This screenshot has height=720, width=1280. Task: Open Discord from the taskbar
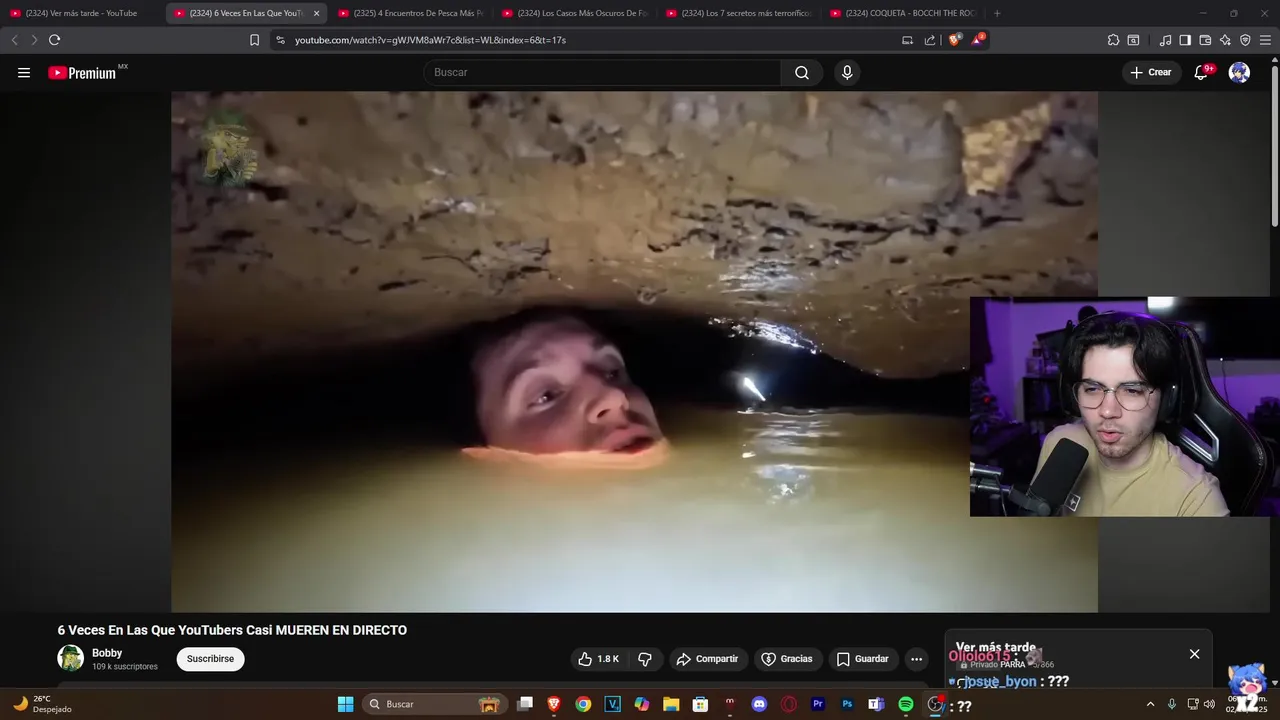(x=759, y=704)
